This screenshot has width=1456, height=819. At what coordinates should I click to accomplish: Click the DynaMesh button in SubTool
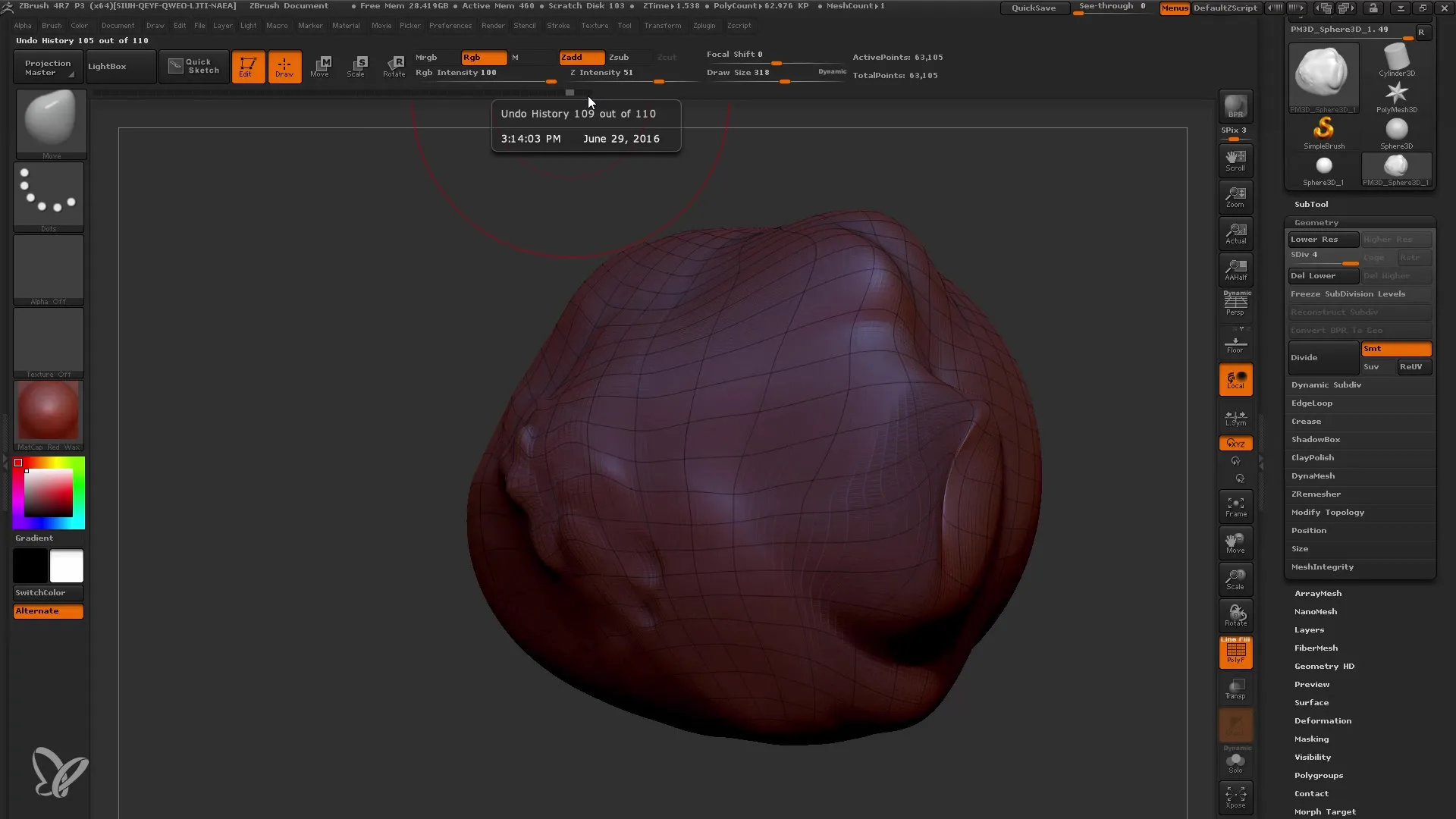1312,475
